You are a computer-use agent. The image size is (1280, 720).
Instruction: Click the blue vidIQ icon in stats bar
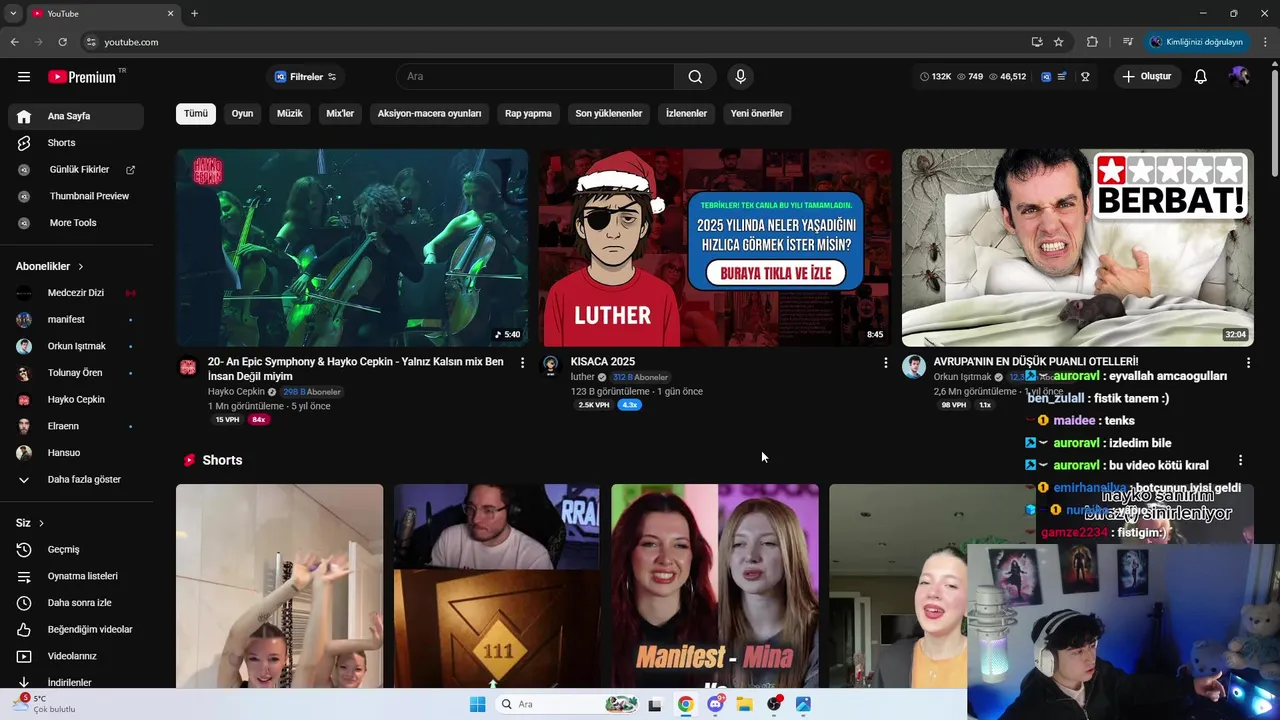click(x=1046, y=76)
